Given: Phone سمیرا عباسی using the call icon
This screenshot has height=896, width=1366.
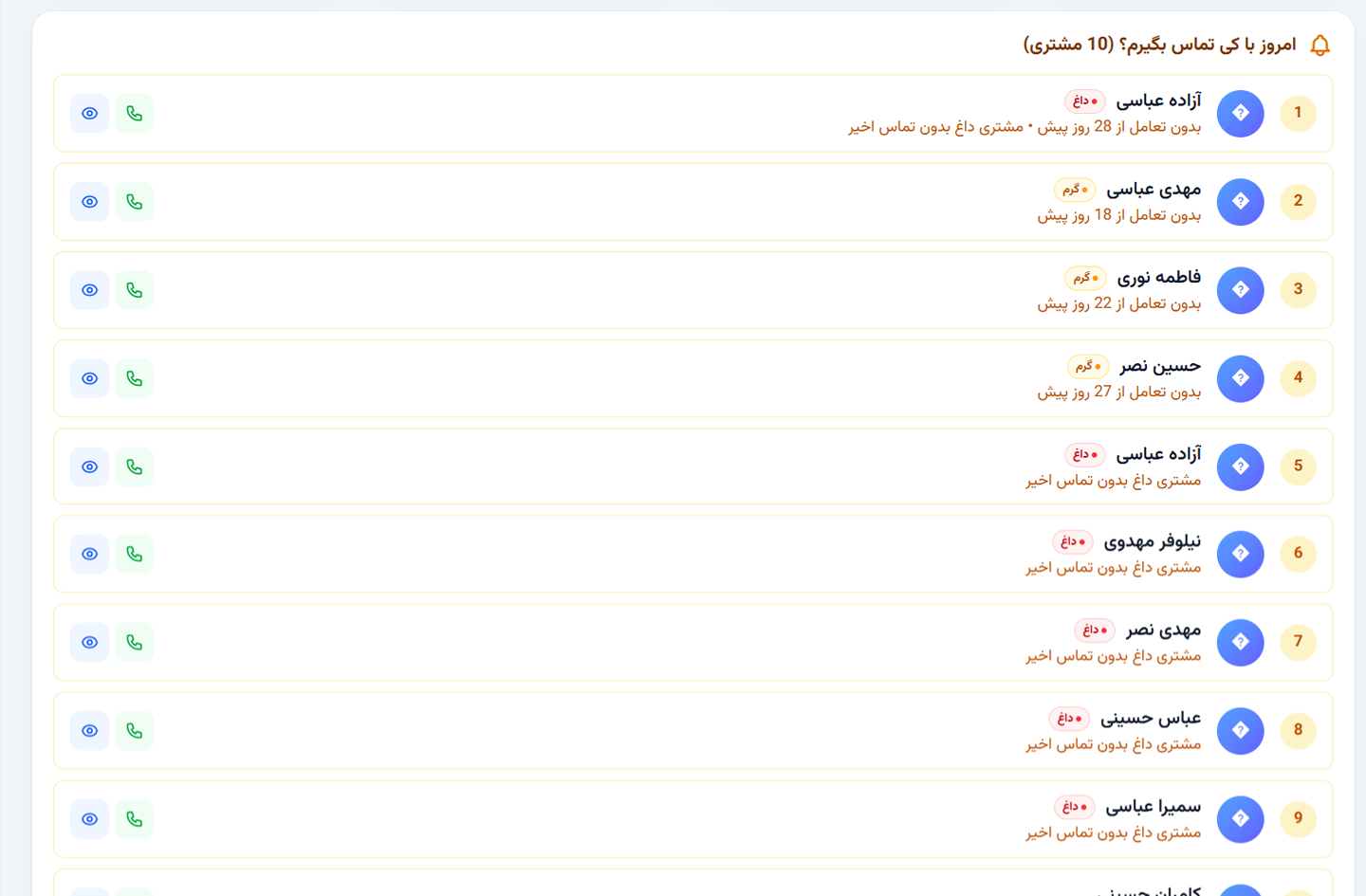Looking at the screenshot, I should pos(135,818).
